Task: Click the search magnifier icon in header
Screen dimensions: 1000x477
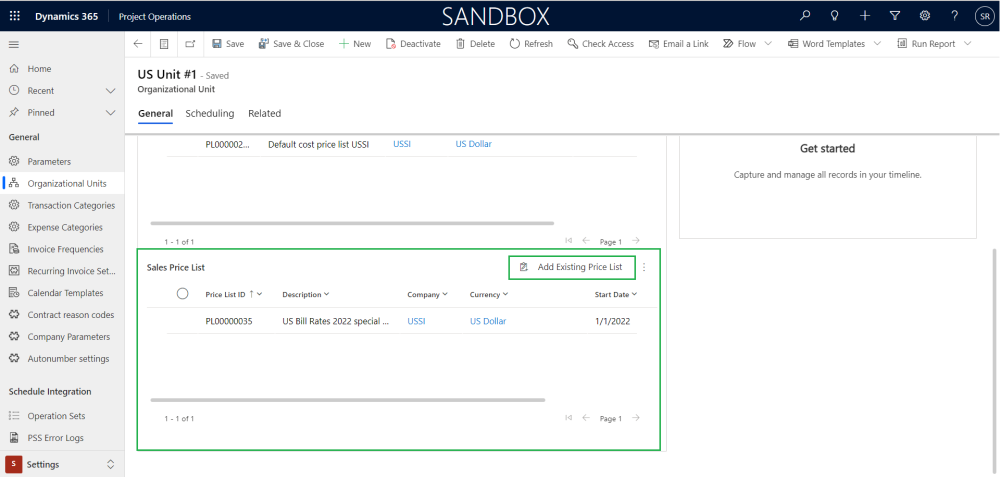Action: tap(805, 16)
